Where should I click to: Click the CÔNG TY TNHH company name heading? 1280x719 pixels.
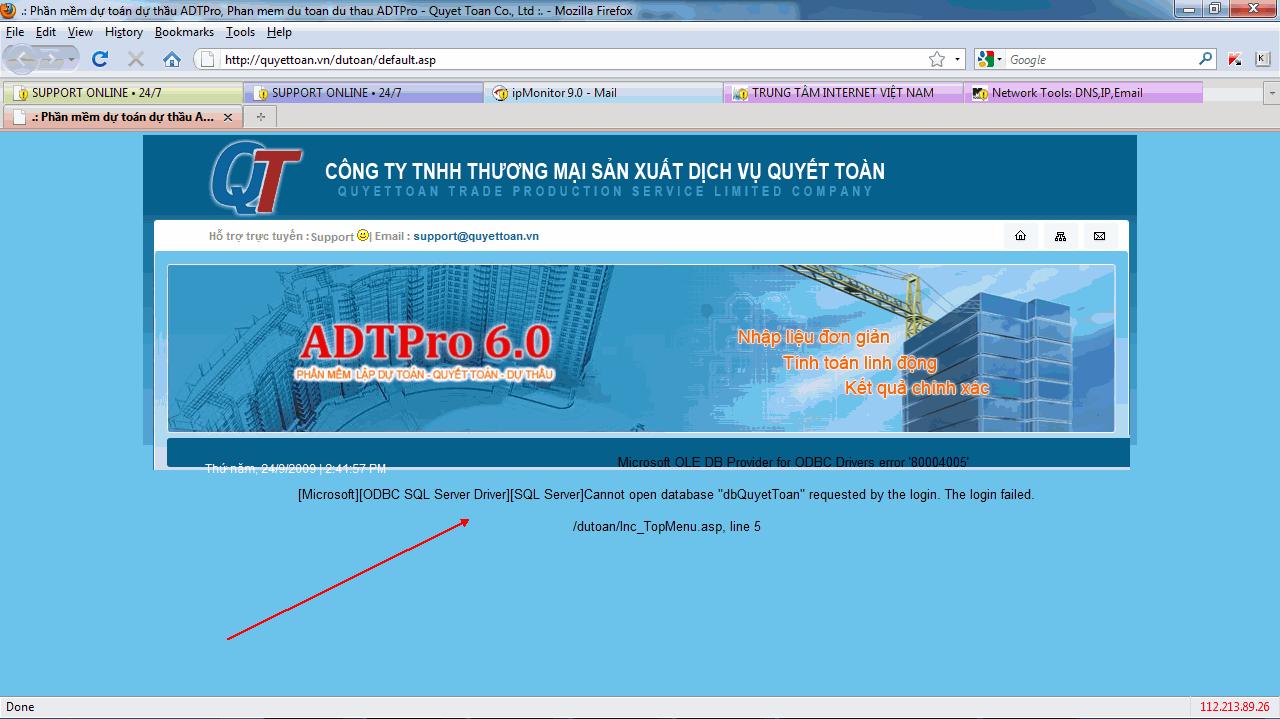click(605, 171)
